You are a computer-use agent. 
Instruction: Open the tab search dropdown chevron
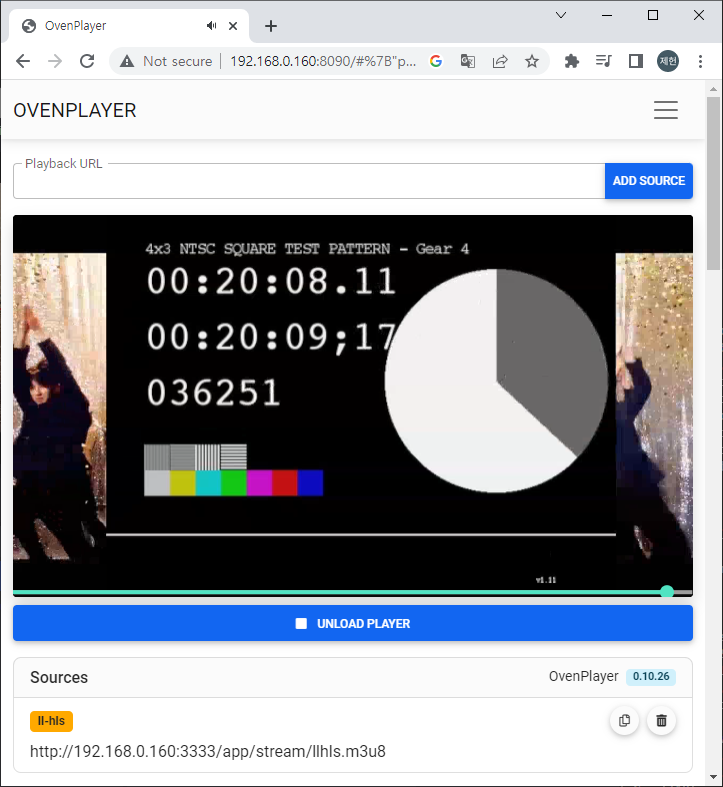point(561,15)
